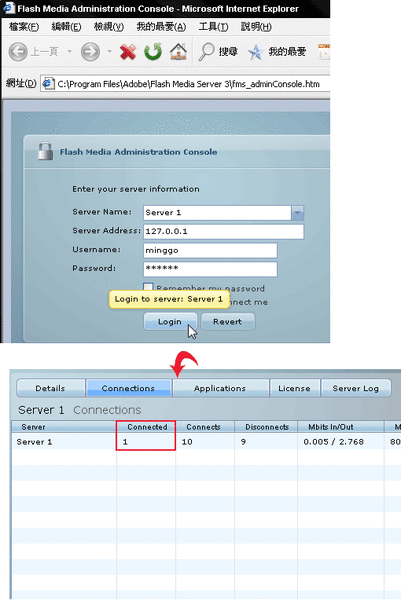Screen dimensions: 401x600
Task: Click the Login button
Action: tap(170, 321)
